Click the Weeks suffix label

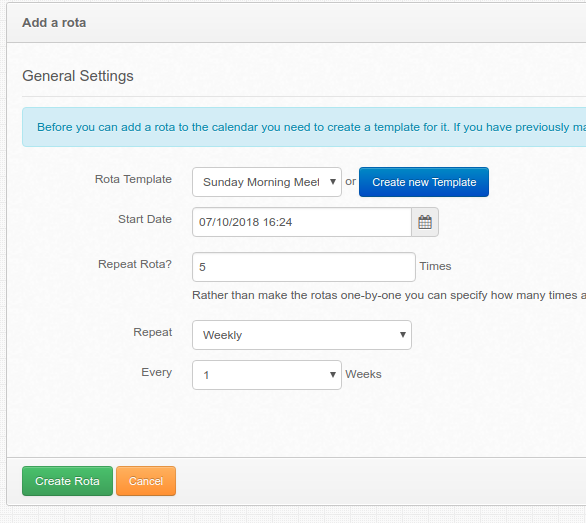pos(363,374)
